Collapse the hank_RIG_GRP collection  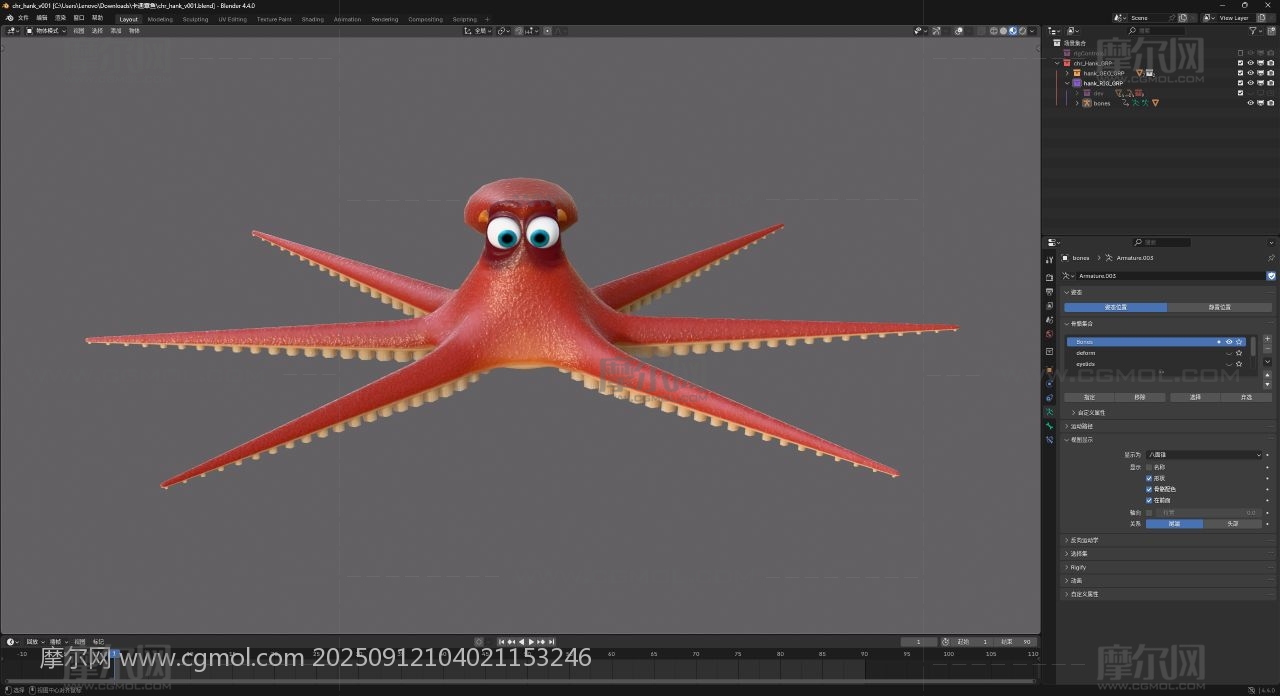[x=1067, y=83]
